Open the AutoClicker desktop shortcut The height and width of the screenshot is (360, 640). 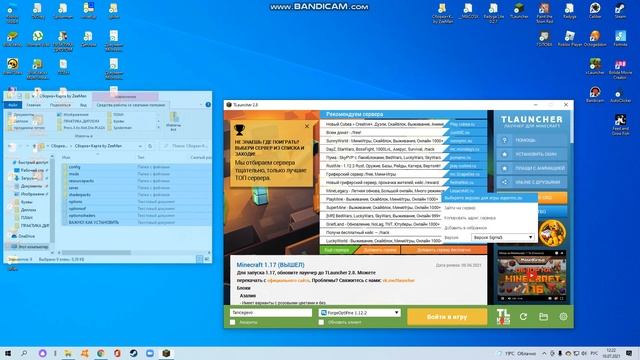[620, 96]
